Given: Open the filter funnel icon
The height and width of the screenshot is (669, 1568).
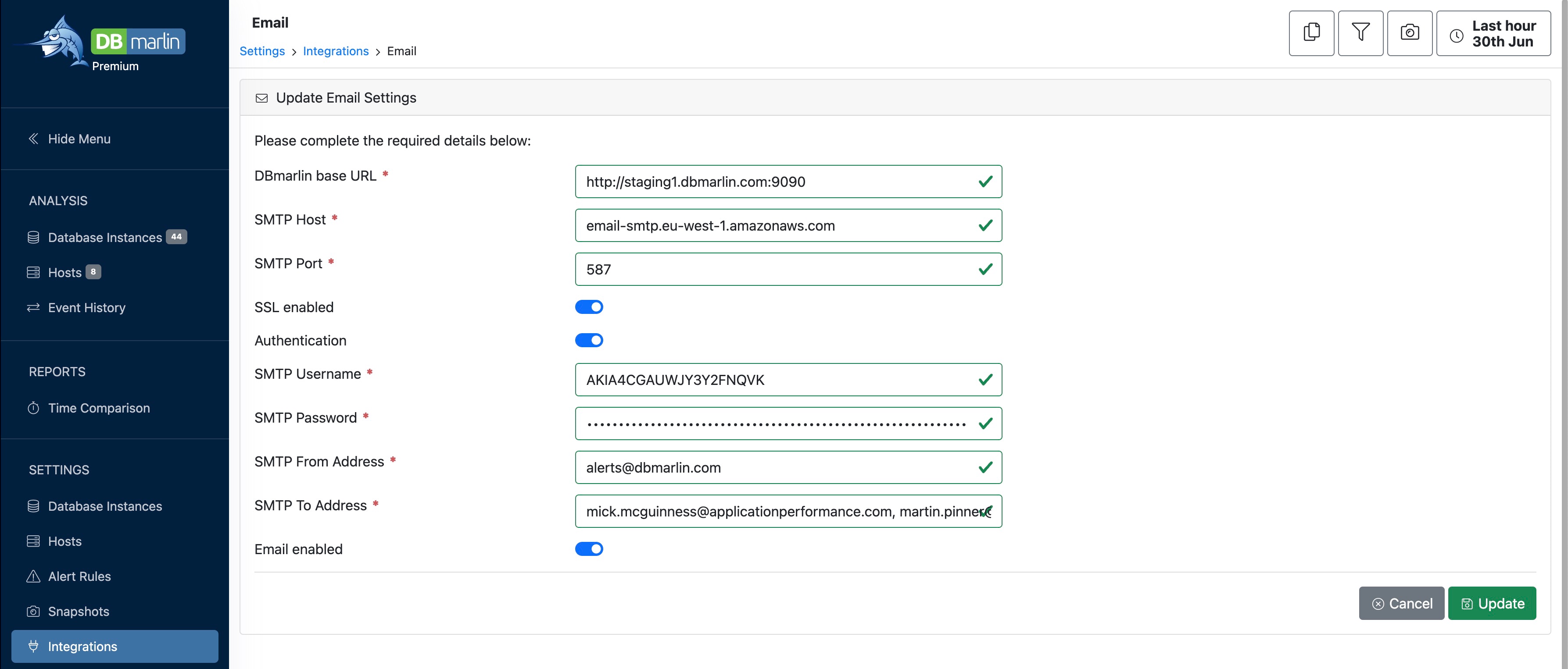Looking at the screenshot, I should 1360,33.
